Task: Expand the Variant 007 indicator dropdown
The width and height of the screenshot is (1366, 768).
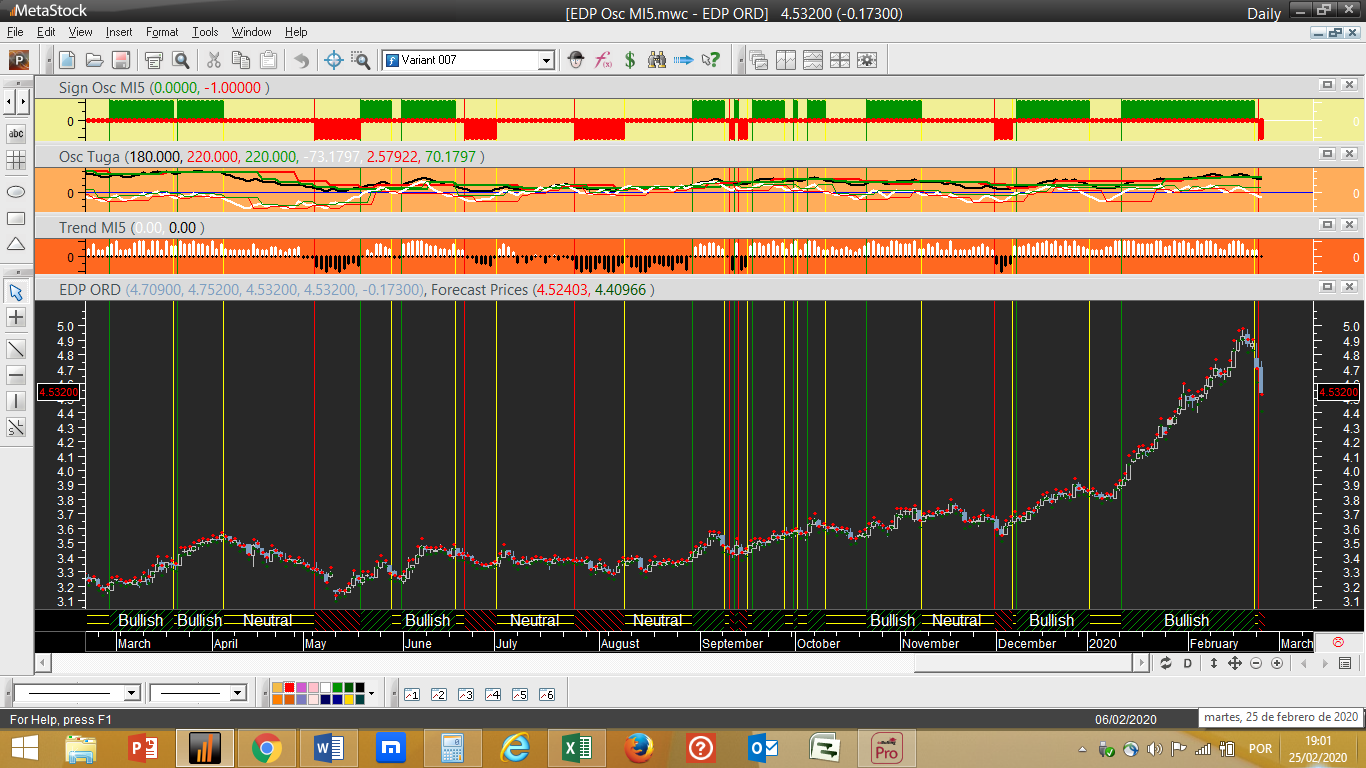Action: click(x=546, y=61)
